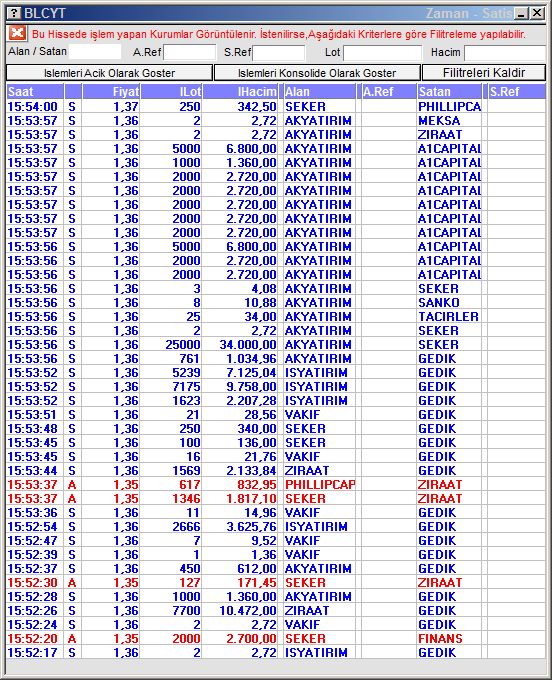Sort by Fiyat column header
This screenshot has height=680, width=552.
(111, 92)
